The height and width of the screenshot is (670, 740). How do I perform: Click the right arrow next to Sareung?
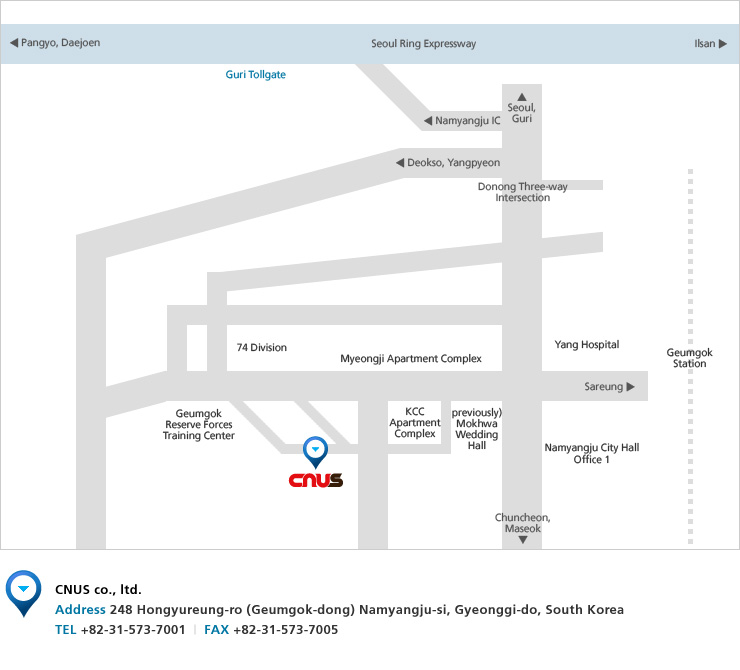631,386
